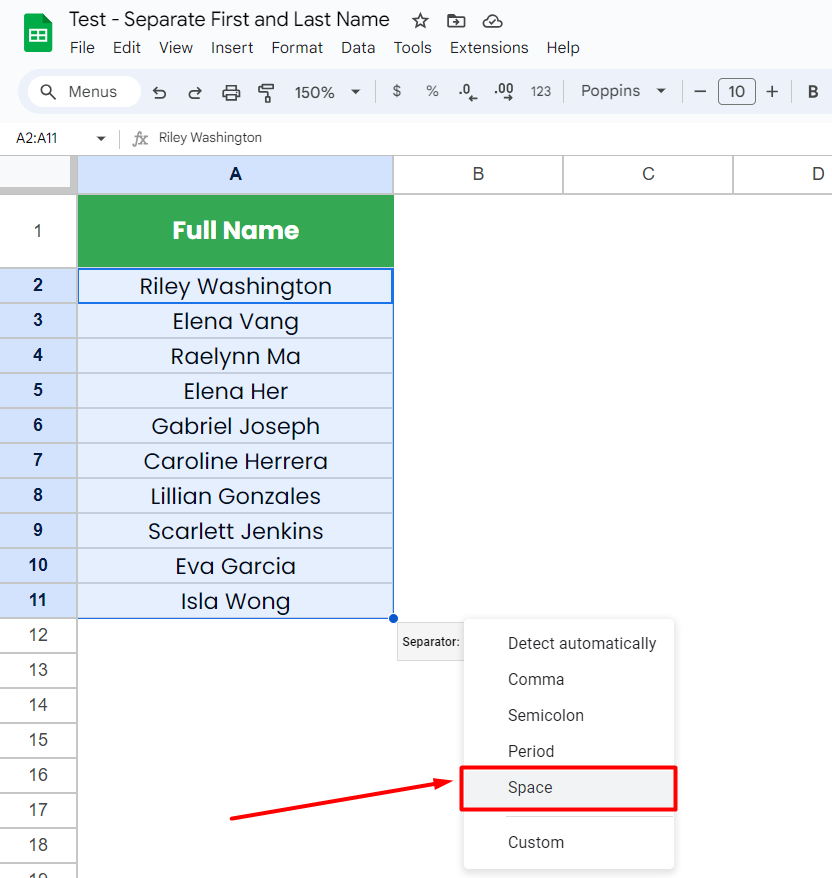The width and height of the screenshot is (832, 878).
Task: Star the document
Action: tap(420, 21)
